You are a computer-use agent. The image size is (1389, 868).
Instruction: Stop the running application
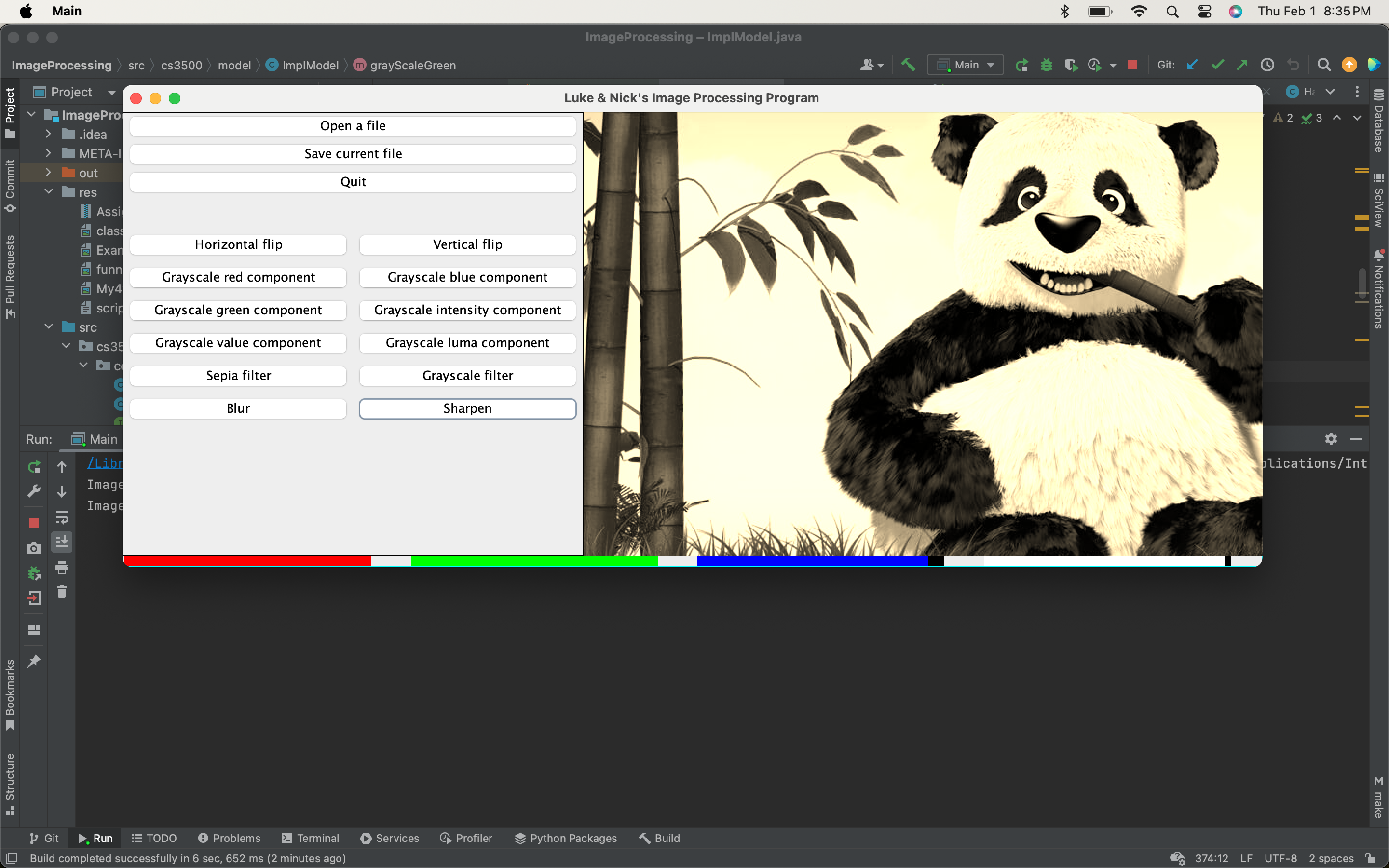(x=1132, y=64)
